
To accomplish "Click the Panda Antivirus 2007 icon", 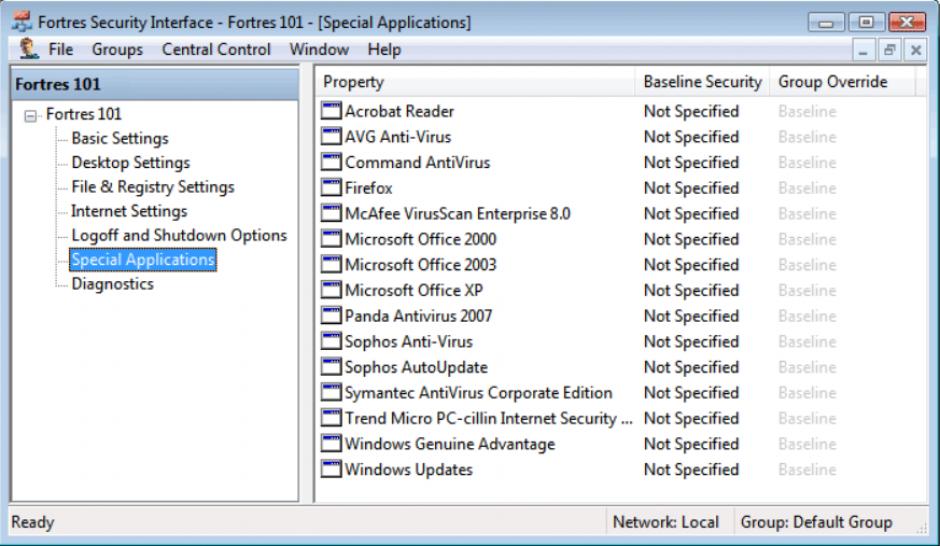I will pyautogui.click(x=331, y=316).
